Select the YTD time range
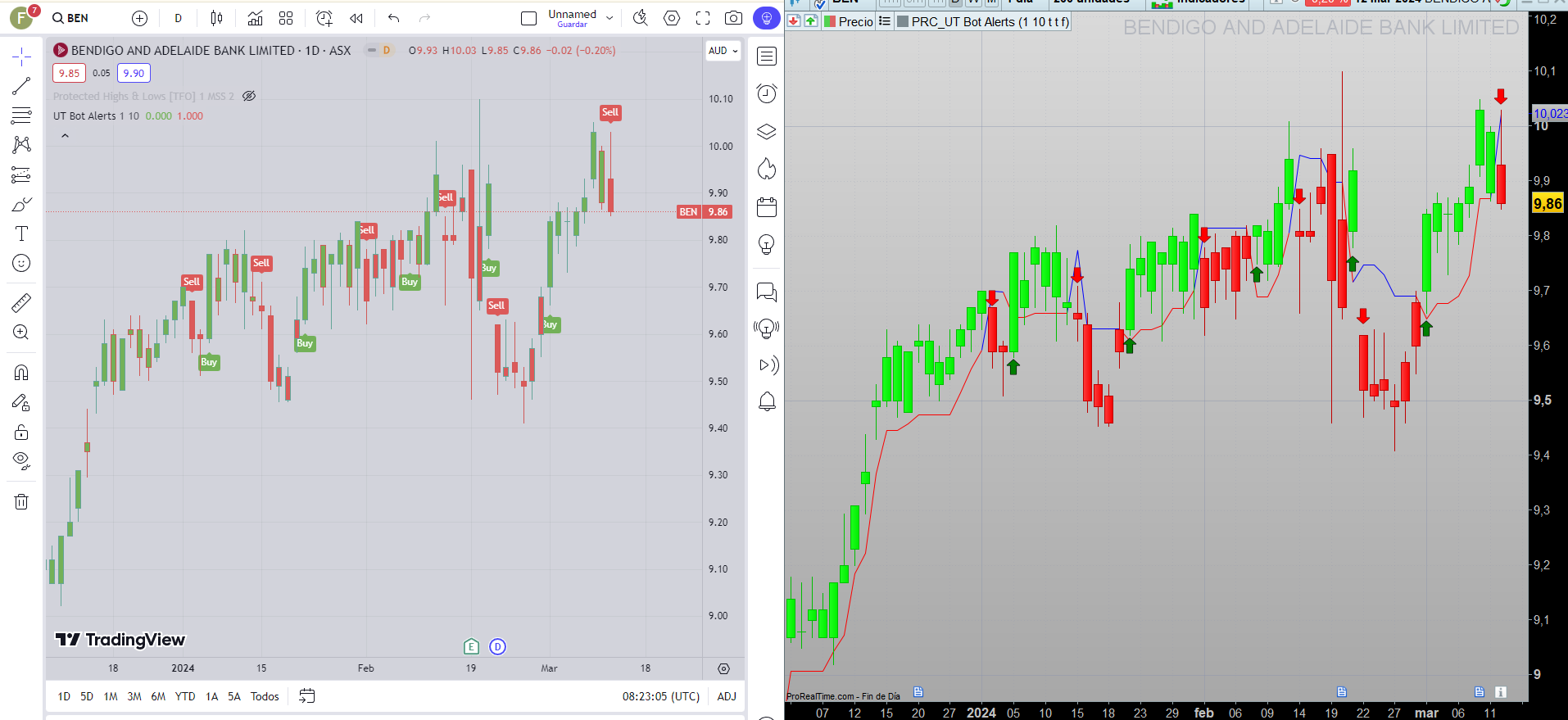The image size is (1568, 720). pos(185,696)
